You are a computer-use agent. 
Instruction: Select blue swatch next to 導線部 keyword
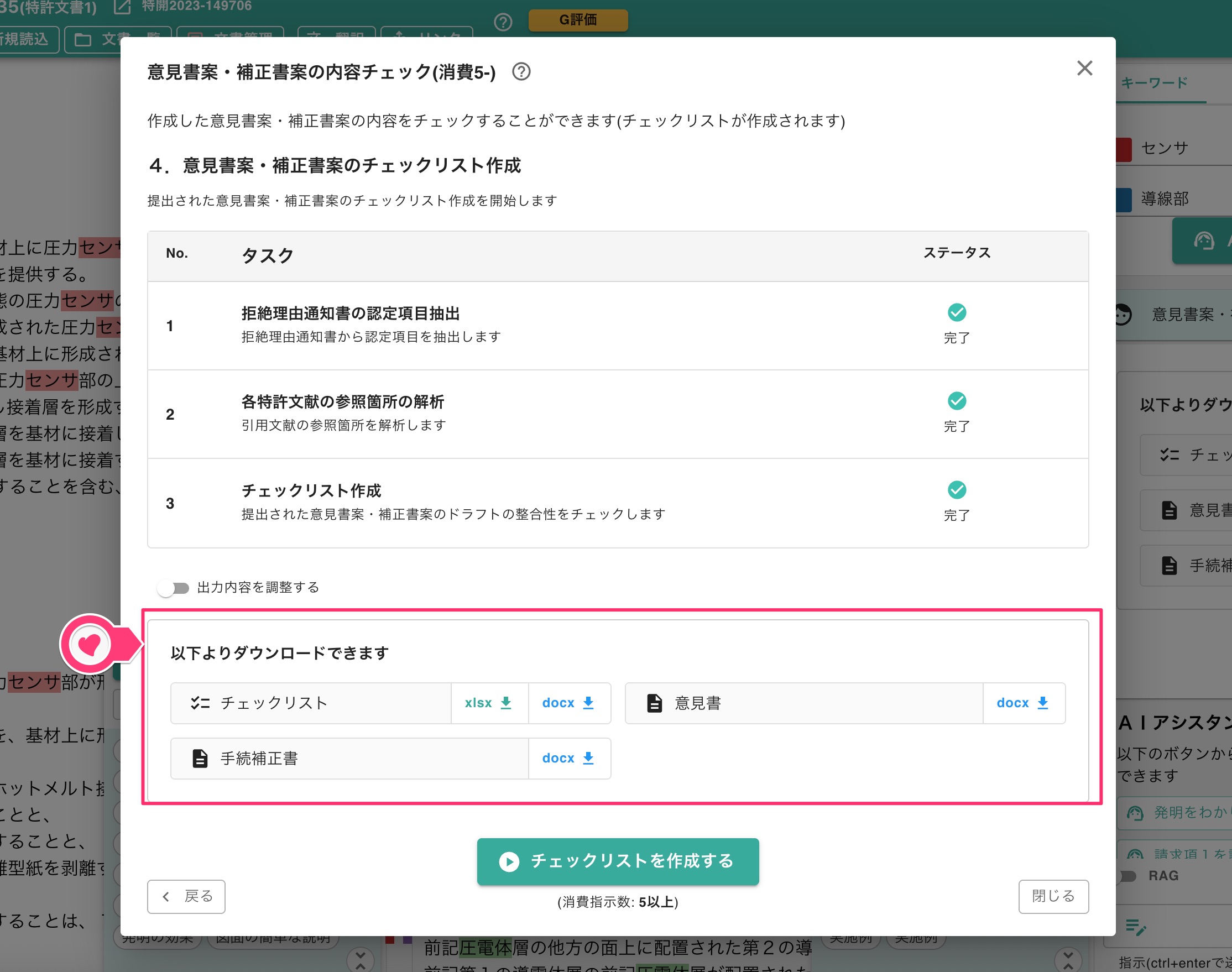1124,200
